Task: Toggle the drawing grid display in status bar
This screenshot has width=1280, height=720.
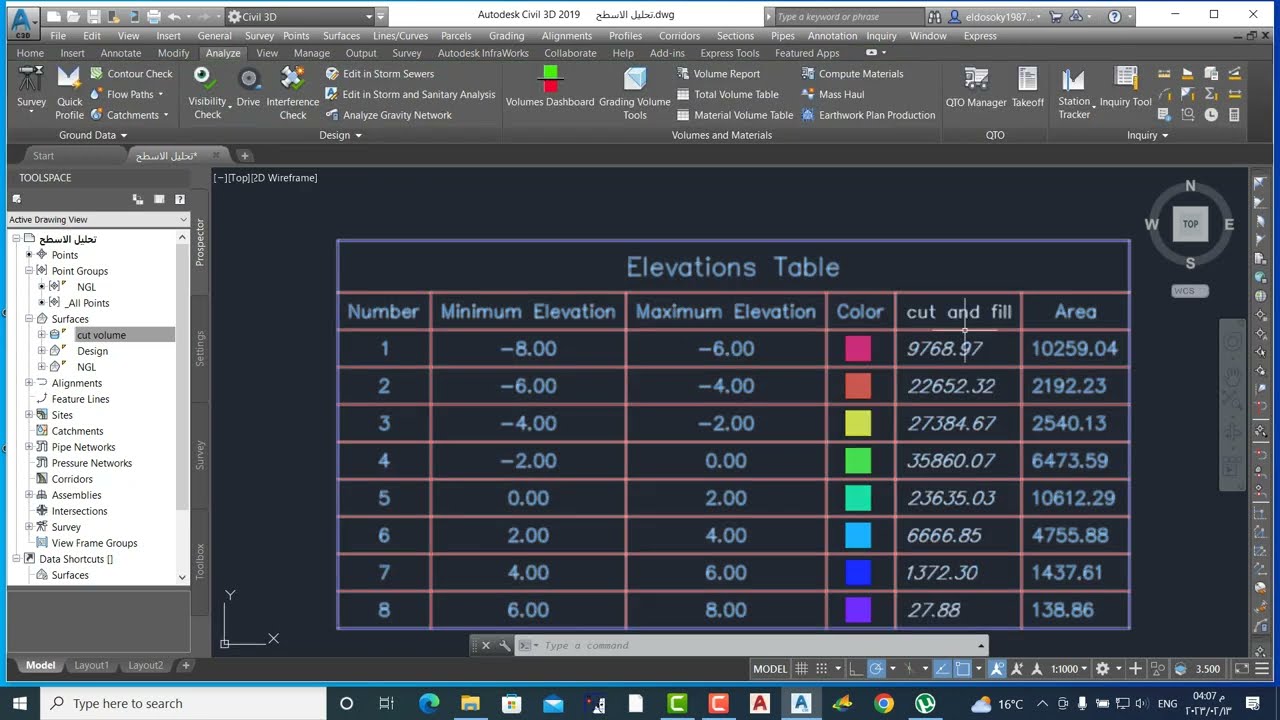Action: click(802, 669)
